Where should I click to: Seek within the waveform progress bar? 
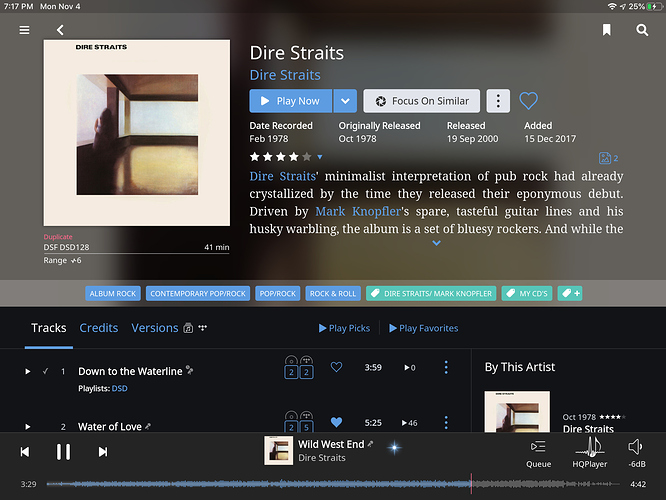(333, 484)
